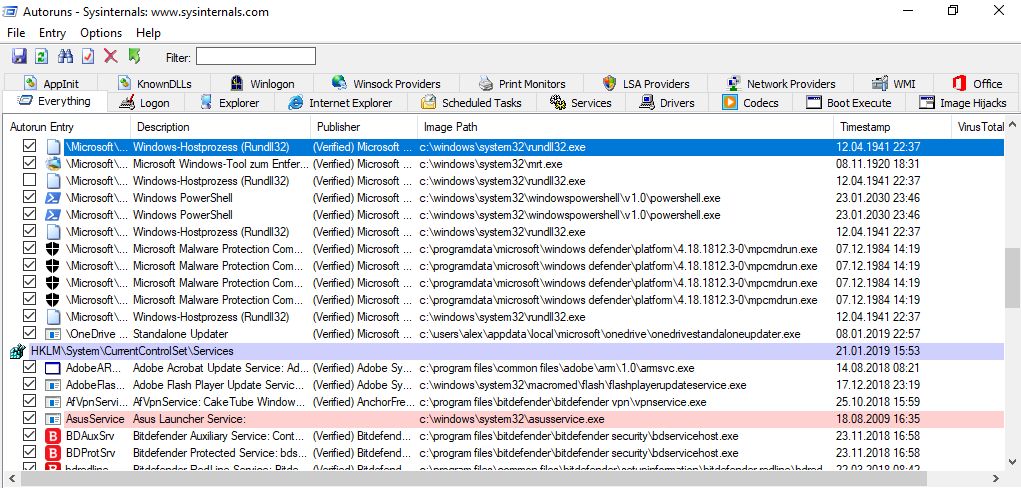The height and width of the screenshot is (488, 1021).
Task: Click the Save floppy disk toolbar icon
Action: 19,56
